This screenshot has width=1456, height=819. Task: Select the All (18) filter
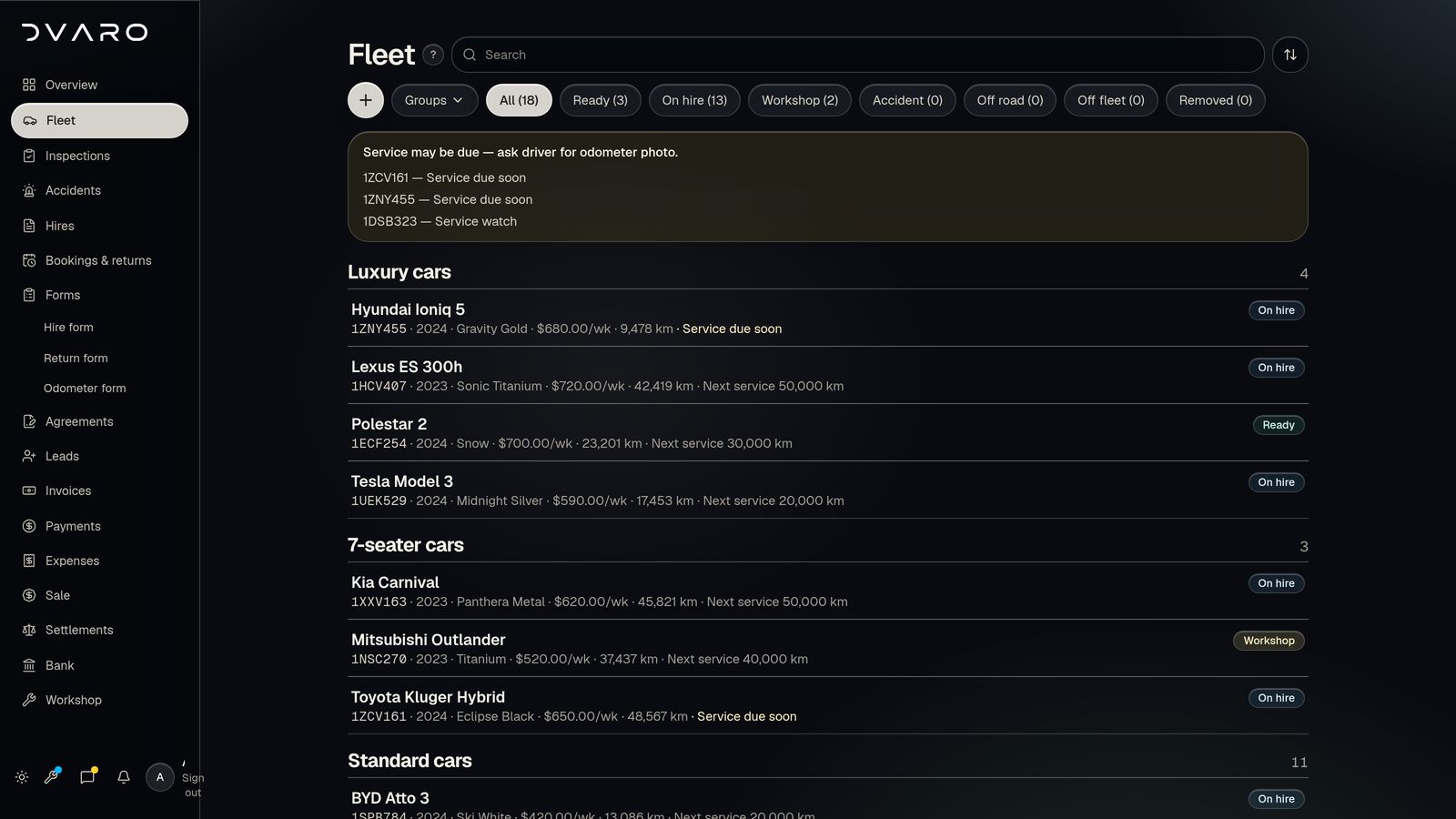click(x=519, y=100)
